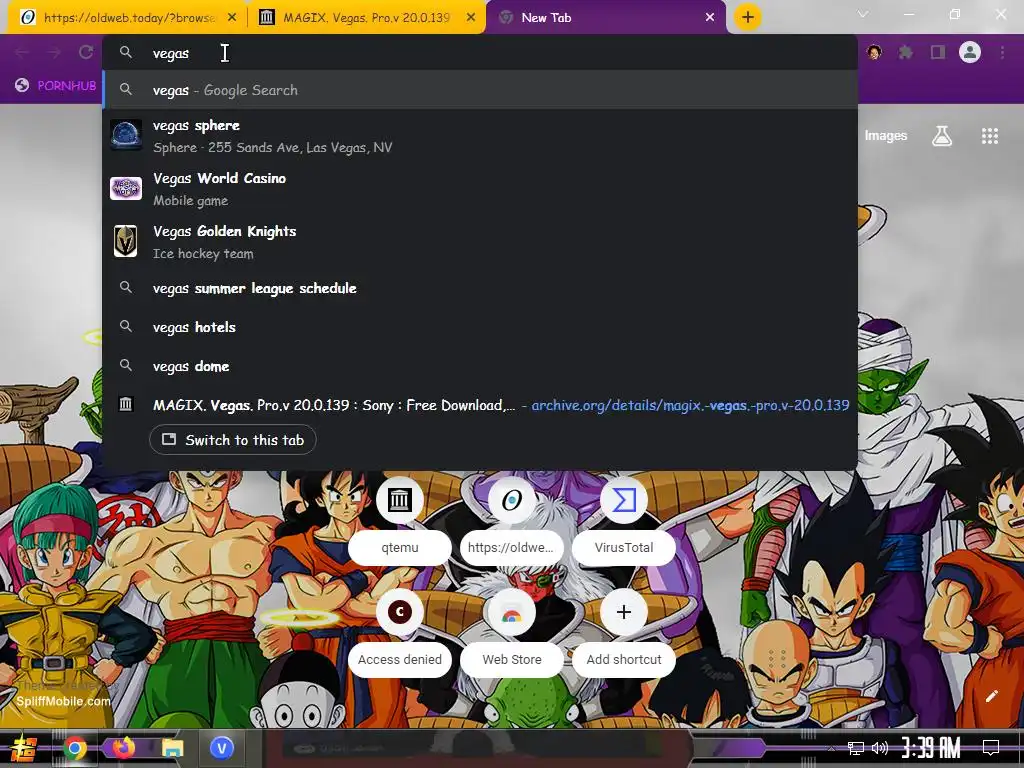Choose the Vegas World Casino suggestion
This screenshot has height=768, width=1024.
click(x=480, y=189)
